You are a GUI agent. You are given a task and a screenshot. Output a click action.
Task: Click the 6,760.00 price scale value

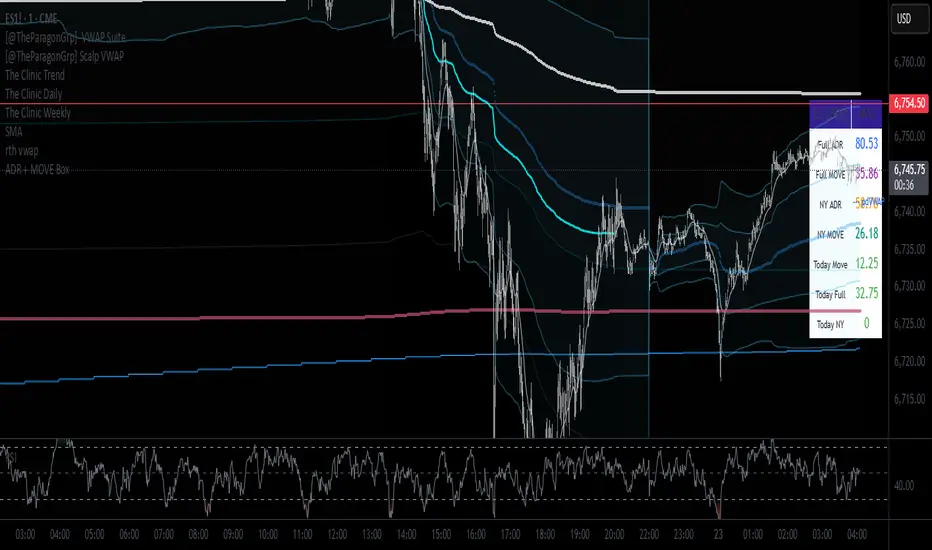(909, 61)
